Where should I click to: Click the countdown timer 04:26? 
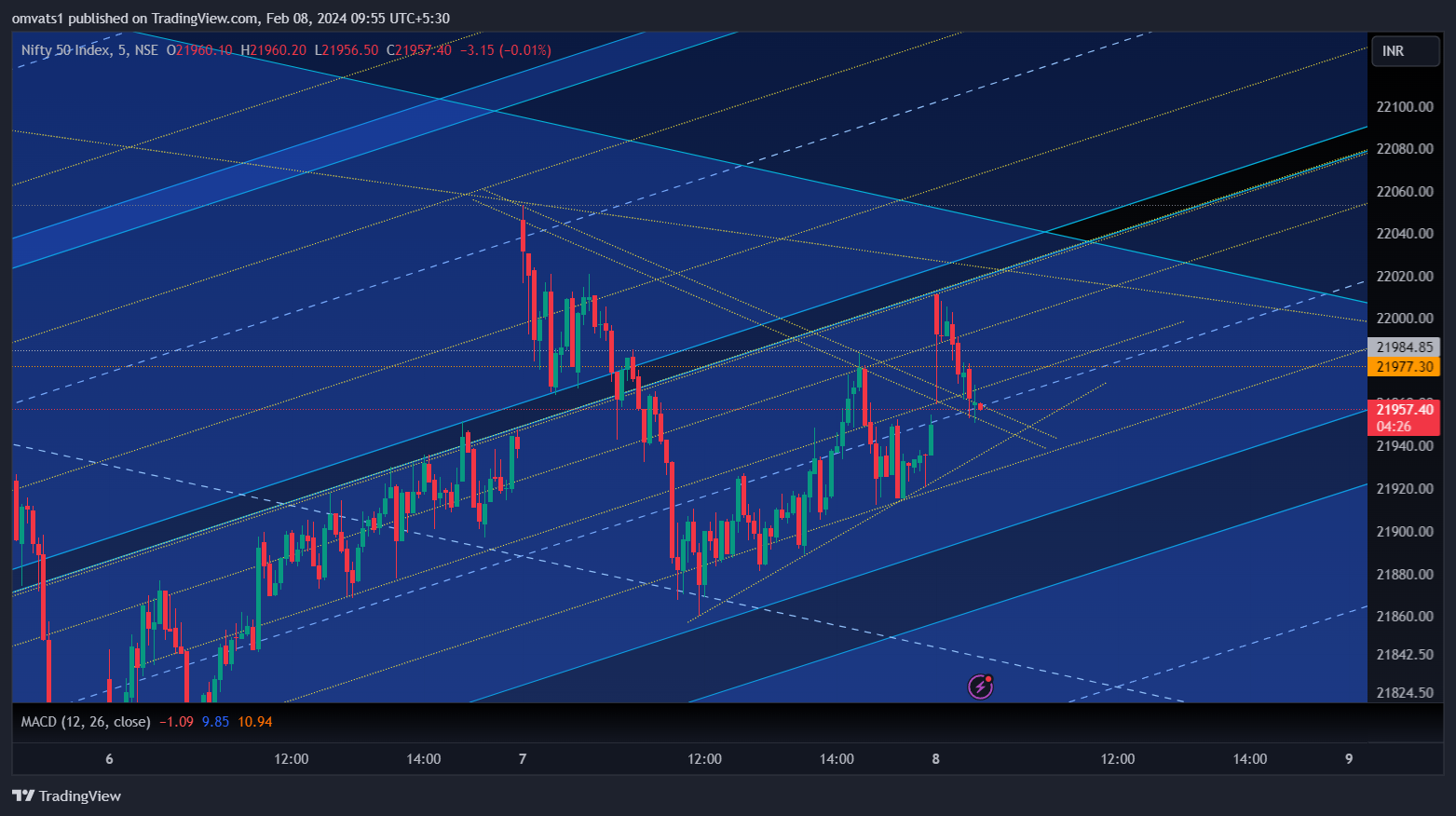[1394, 427]
